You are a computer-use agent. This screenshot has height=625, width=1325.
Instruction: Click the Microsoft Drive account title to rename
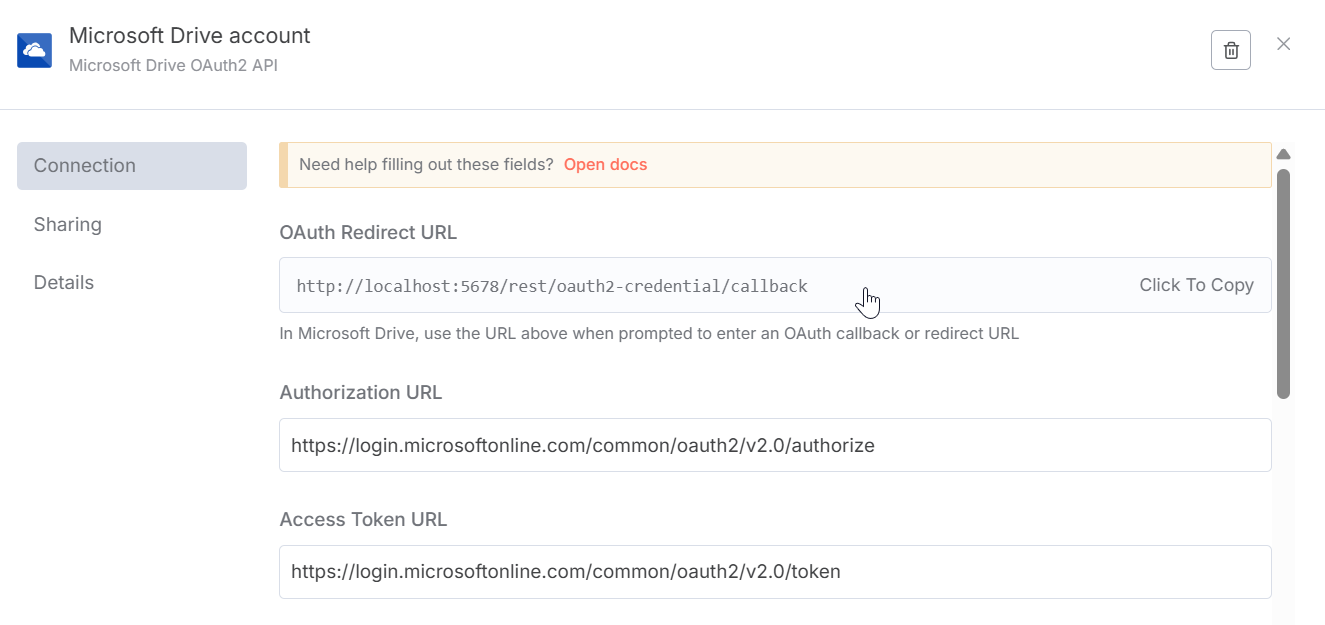pos(190,36)
